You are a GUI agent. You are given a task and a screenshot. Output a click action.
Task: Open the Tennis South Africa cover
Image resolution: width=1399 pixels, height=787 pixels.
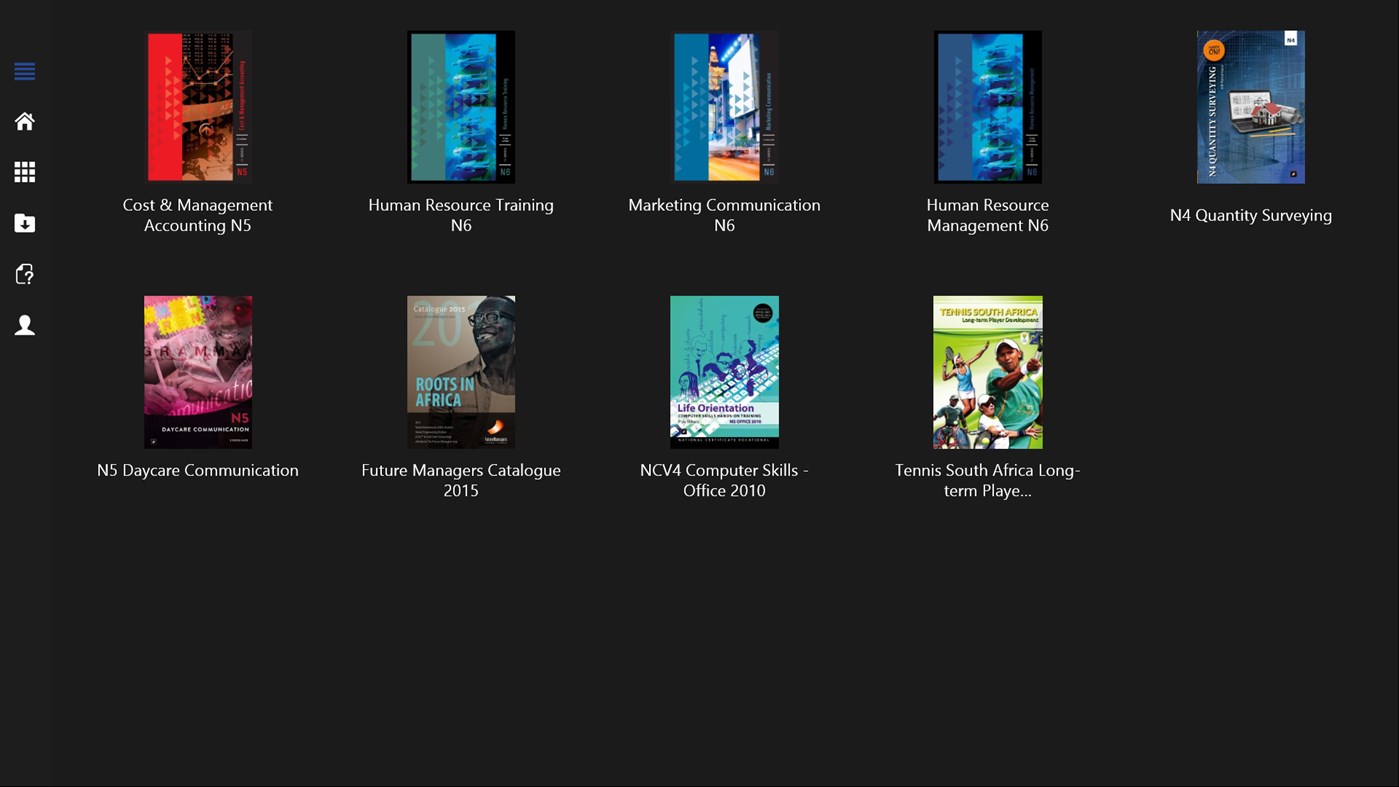(987, 371)
